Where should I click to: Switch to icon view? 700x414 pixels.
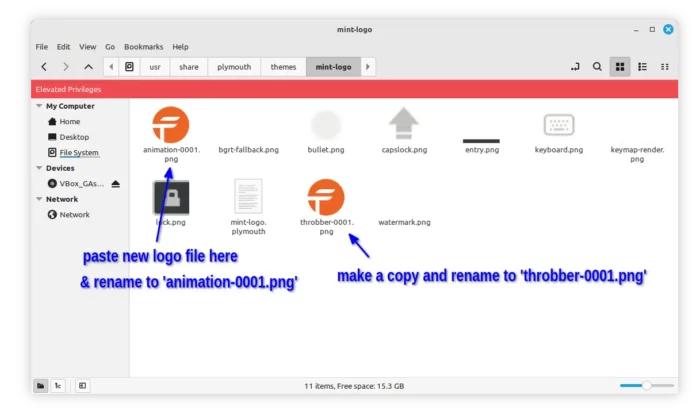click(620, 67)
